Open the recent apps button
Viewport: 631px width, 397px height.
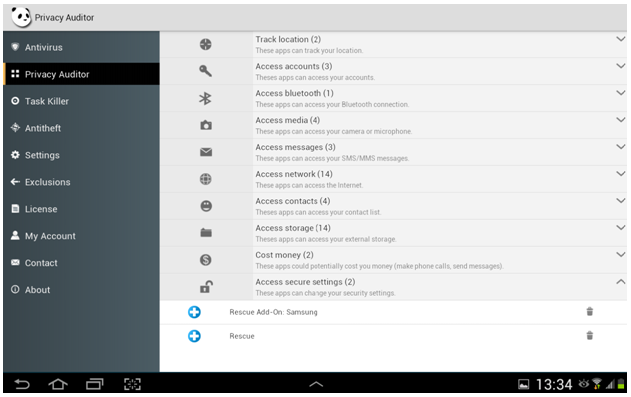tap(95, 384)
